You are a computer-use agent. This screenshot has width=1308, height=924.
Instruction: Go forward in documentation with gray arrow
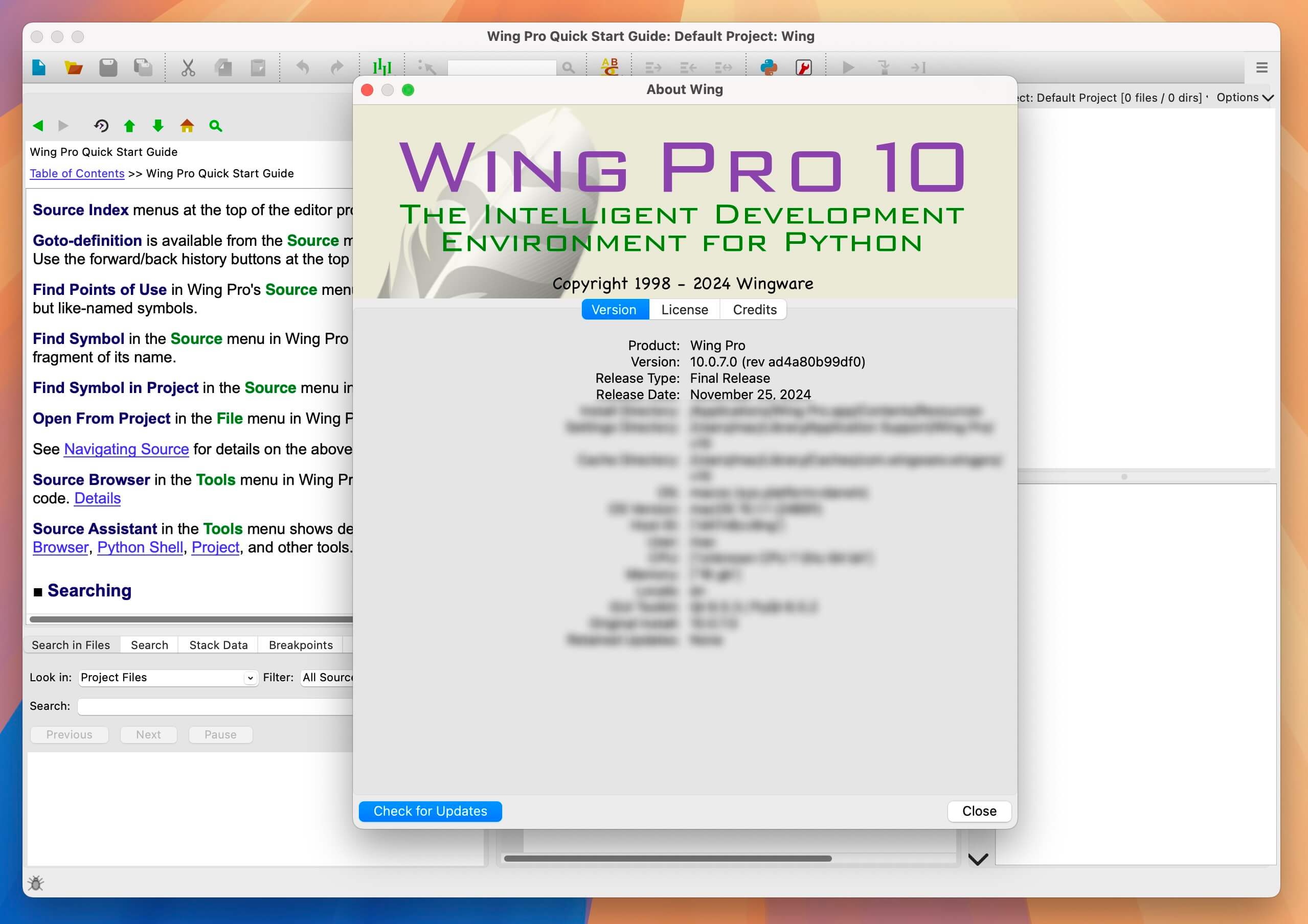pyautogui.click(x=63, y=126)
